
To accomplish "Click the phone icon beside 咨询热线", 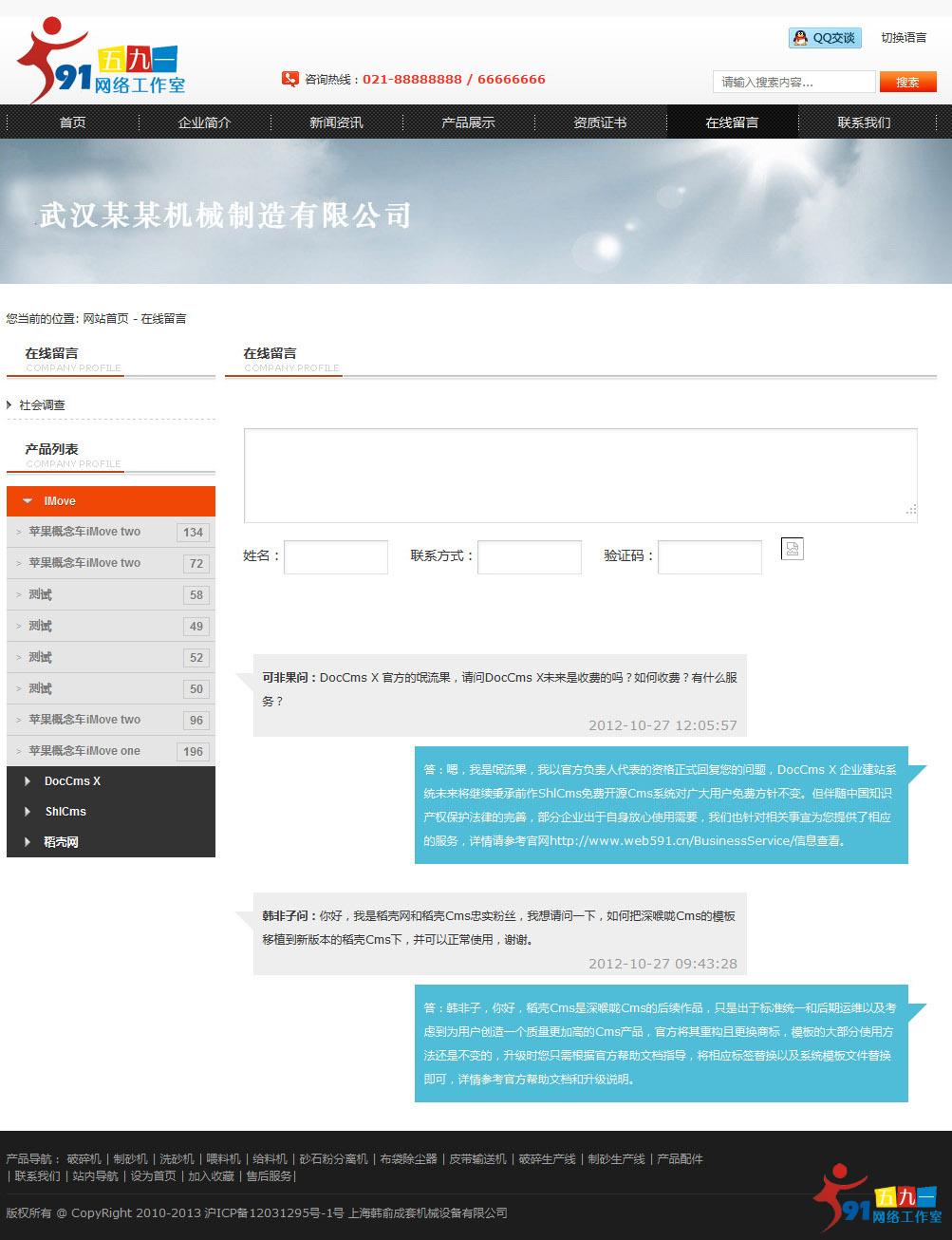I will pyautogui.click(x=288, y=79).
